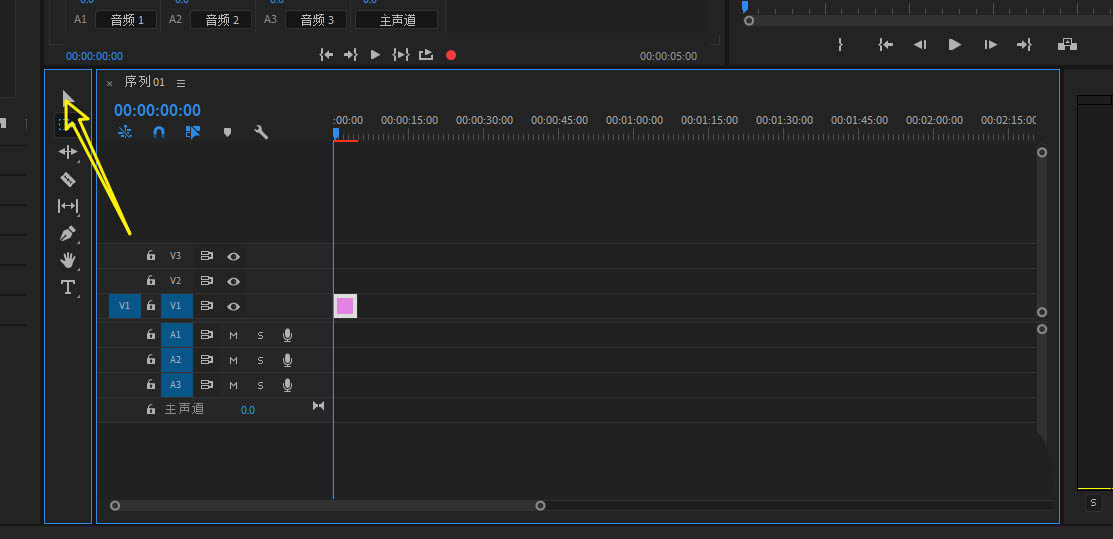Hide track V2 output with eye icon
Viewport: 1113px width, 539px height.
[234, 281]
